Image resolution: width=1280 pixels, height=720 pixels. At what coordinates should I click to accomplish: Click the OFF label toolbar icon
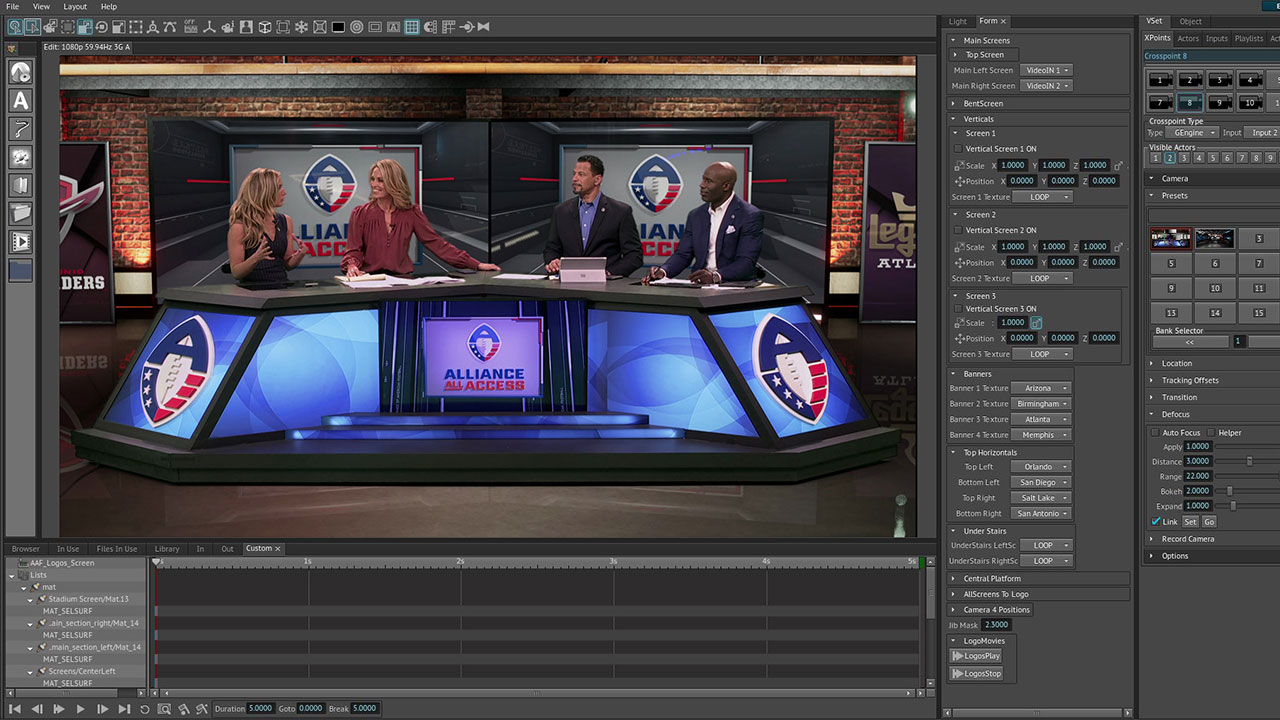[190, 27]
